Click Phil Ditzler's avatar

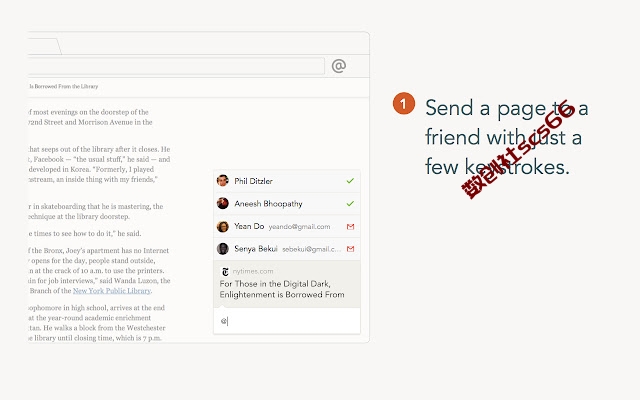pyautogui.click(x=222, y=181)
